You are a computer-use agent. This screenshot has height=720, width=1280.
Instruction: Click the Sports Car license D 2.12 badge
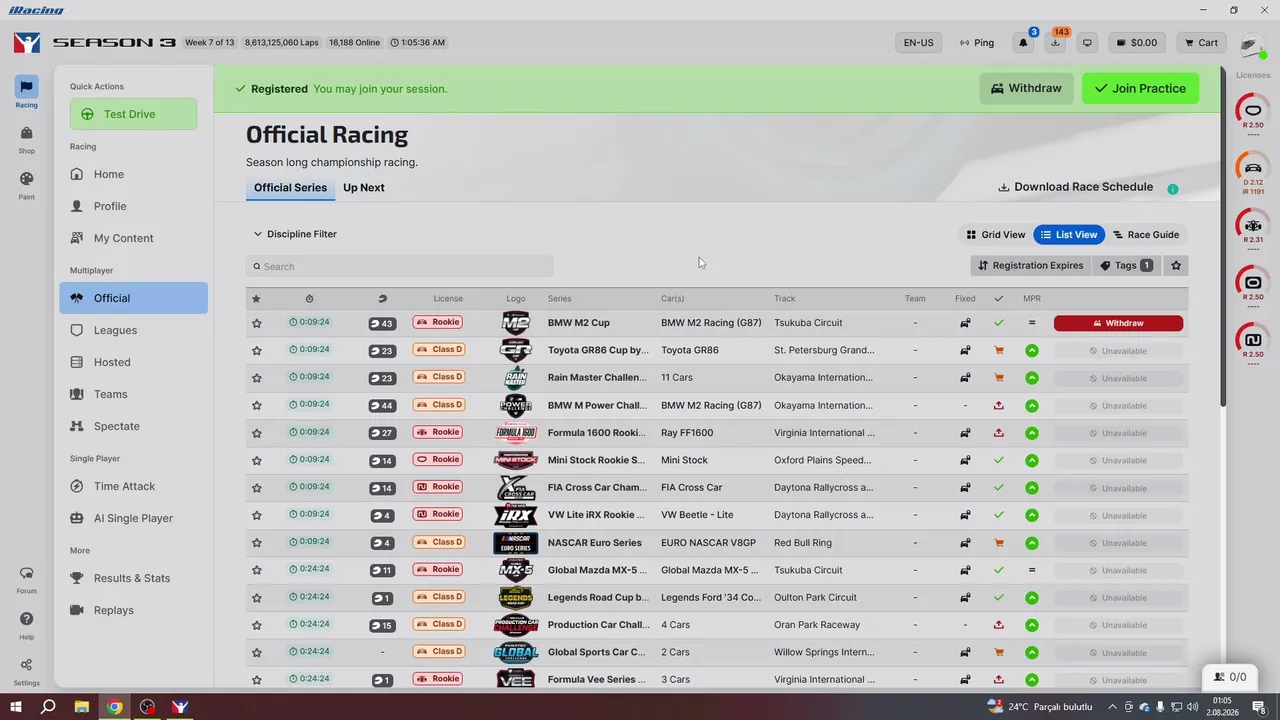(x=1253, y=170)
